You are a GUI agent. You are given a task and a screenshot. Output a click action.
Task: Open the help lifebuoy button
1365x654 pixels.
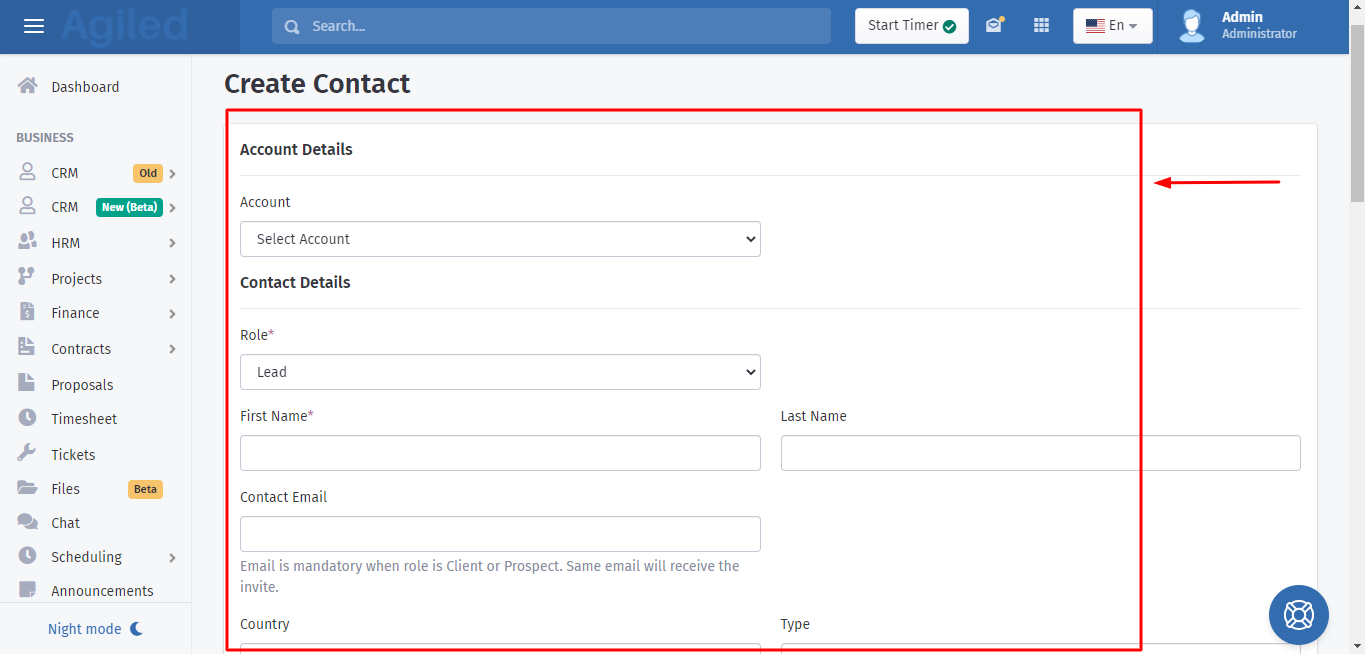(x=1298, y=614)
